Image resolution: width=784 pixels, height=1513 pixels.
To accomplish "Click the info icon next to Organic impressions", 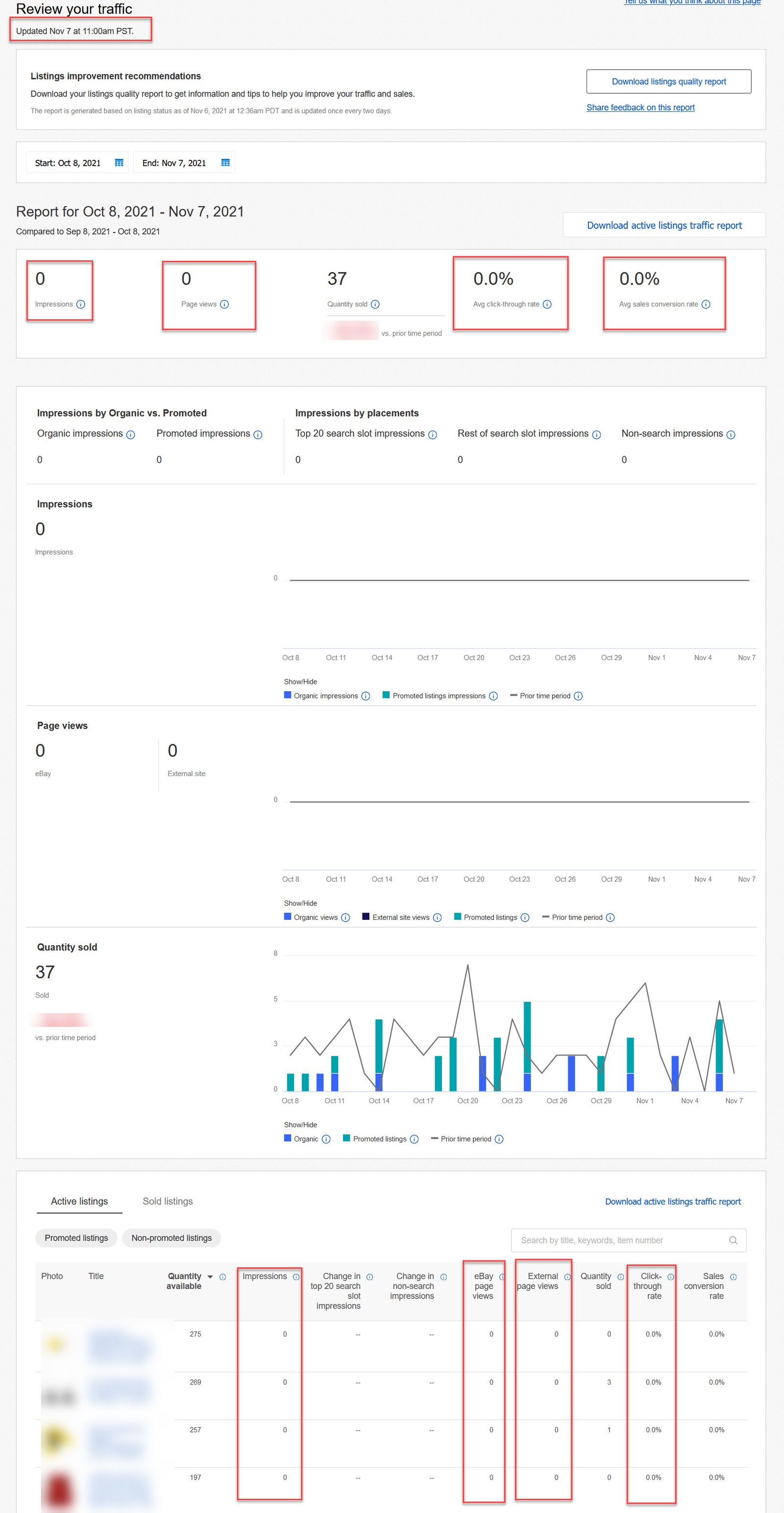I will (130, 434).
